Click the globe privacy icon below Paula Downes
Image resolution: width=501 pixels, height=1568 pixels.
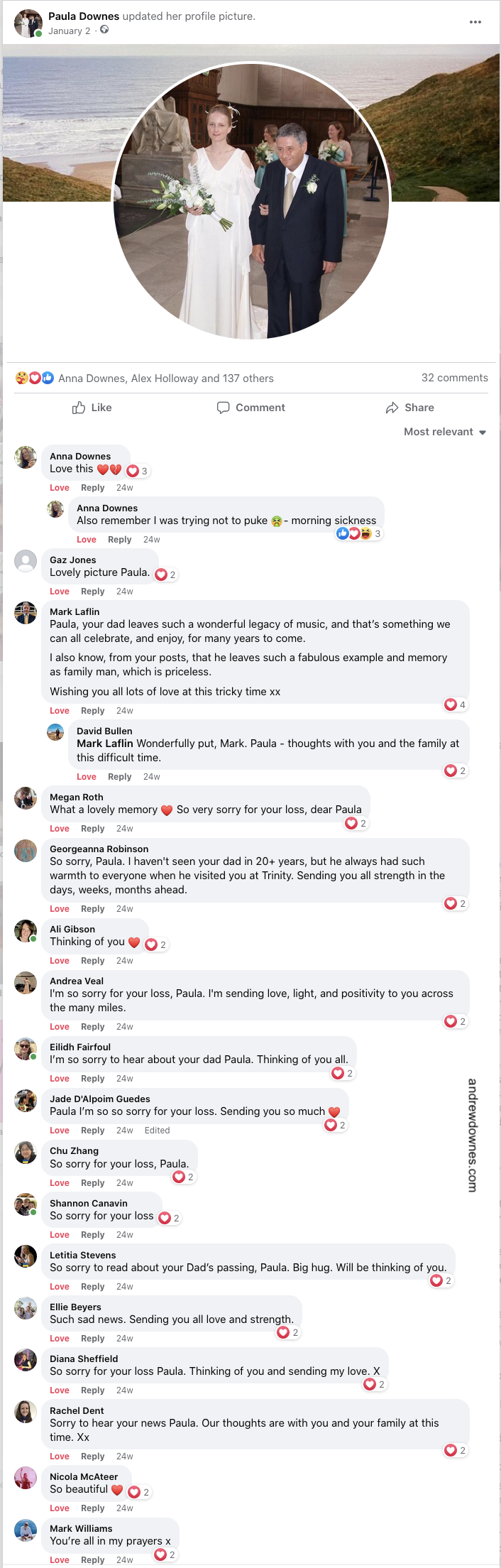[104, 31]
